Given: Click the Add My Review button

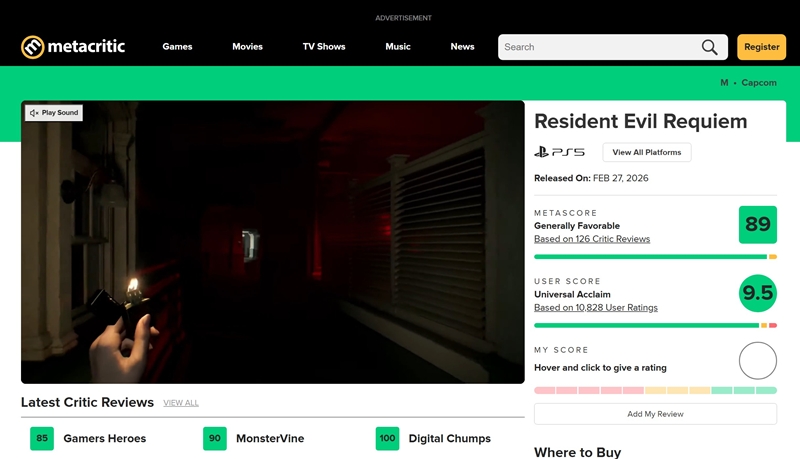Looking at the screenshot, I should 655,414.
